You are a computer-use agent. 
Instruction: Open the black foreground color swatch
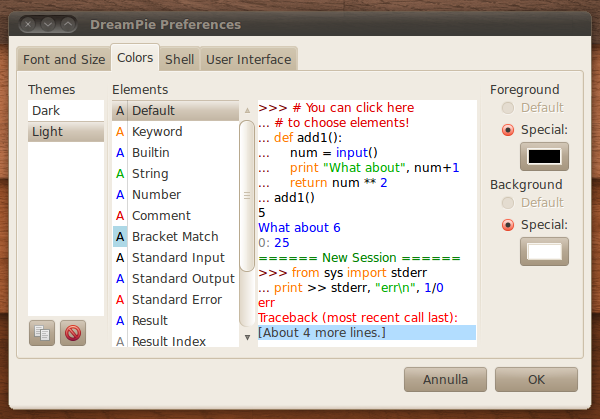tap(544, 157)
